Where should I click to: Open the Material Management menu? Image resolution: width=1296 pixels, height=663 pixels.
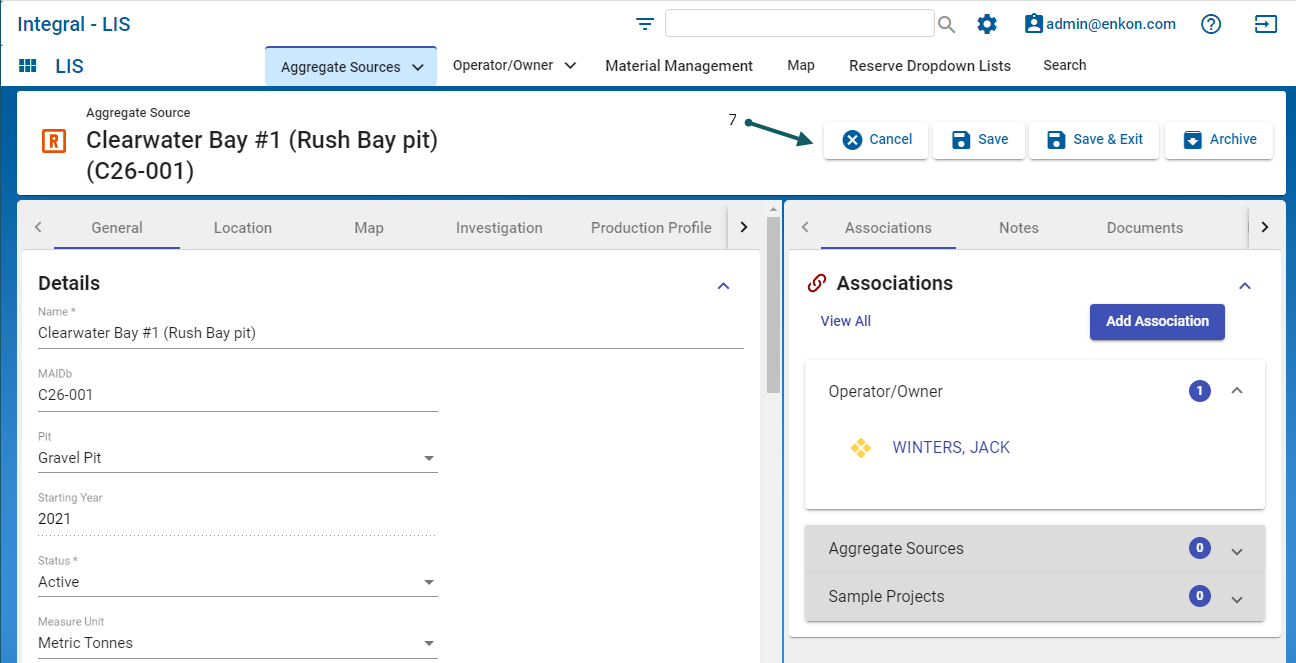point(678,66)
